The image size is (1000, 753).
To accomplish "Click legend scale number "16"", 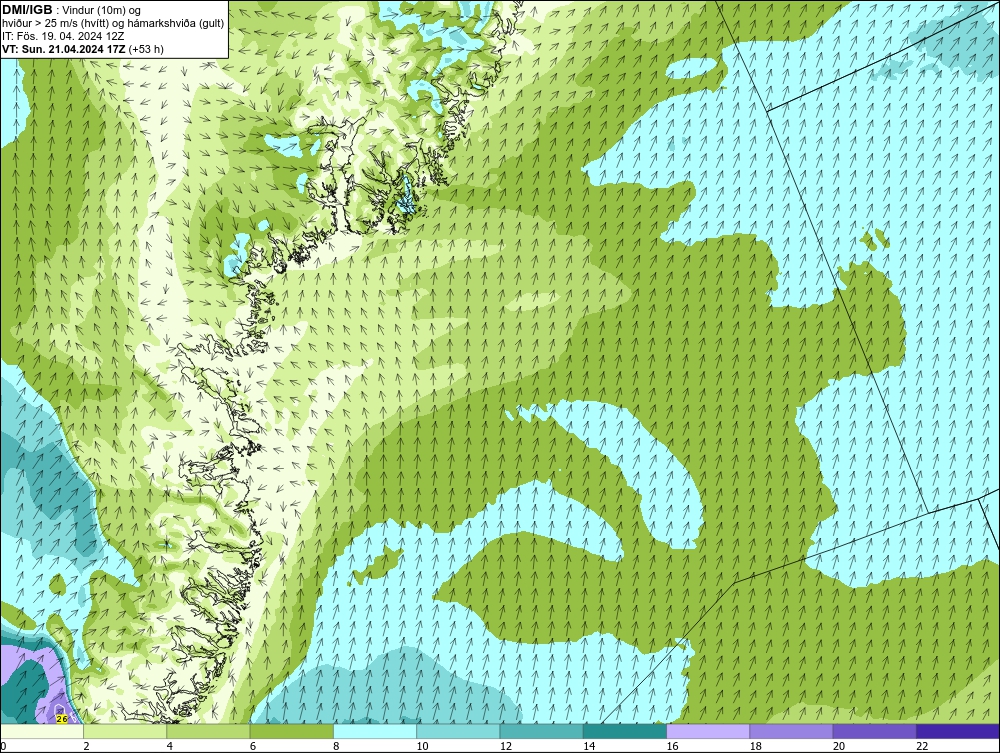I will 672,747.
